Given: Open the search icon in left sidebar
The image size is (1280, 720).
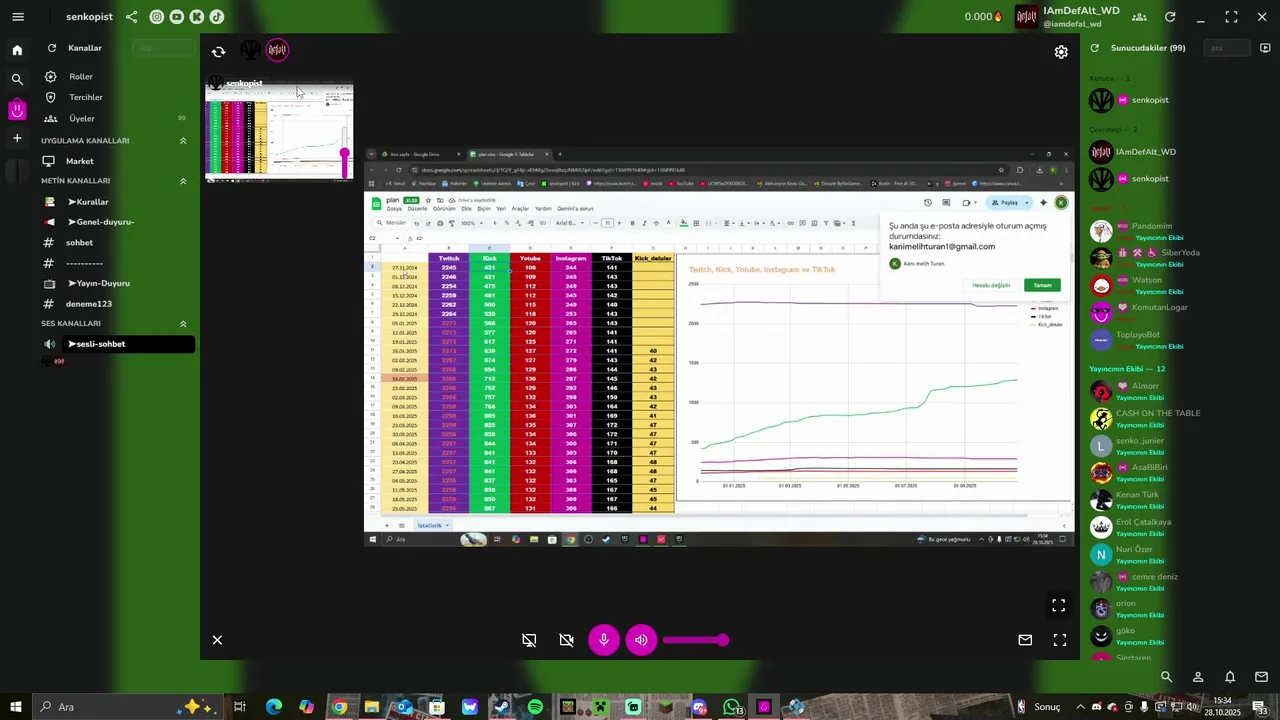Looking at the screenshot, I should tap(17, 79).
